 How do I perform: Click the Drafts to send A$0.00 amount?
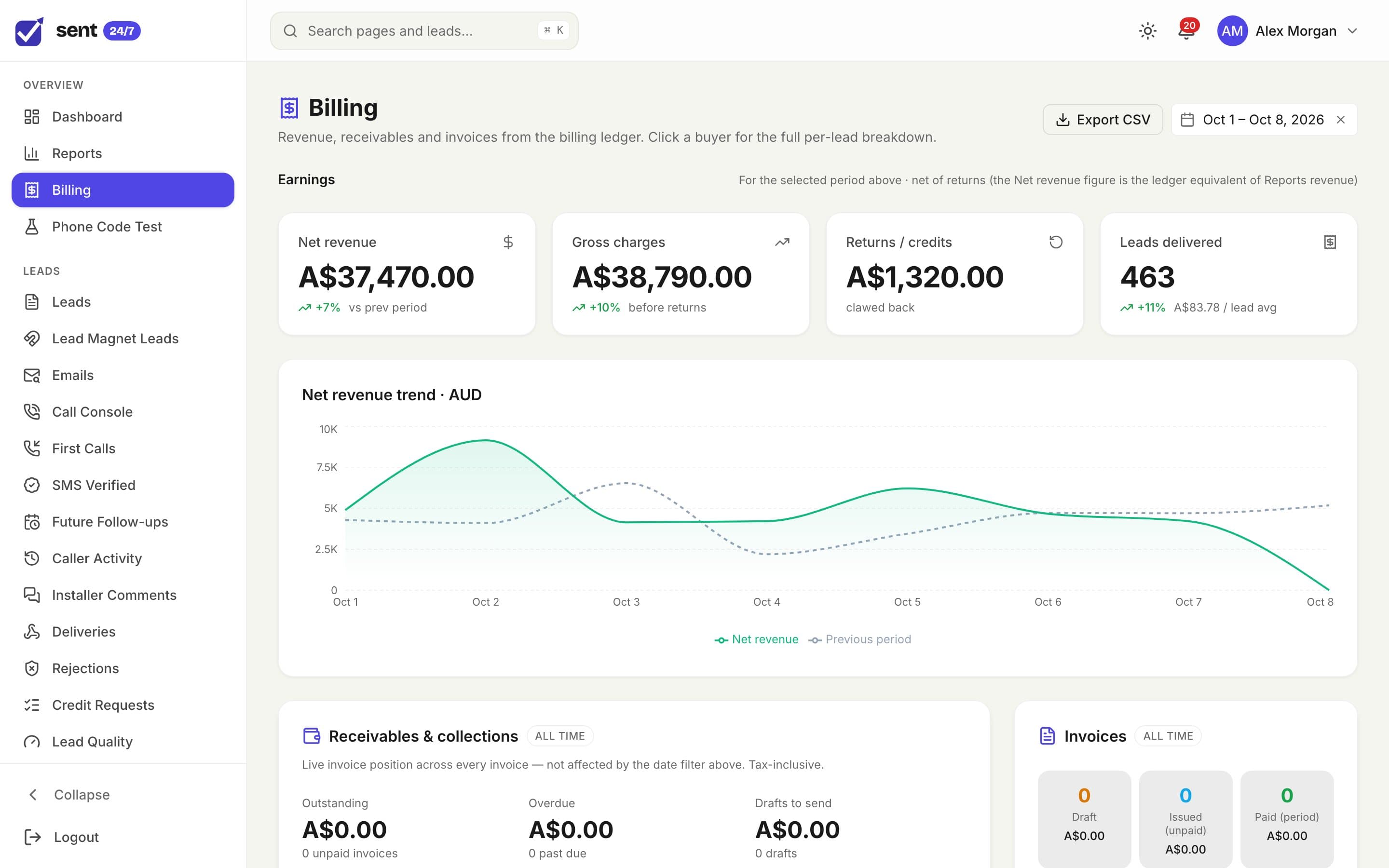[x=797, y=829]
